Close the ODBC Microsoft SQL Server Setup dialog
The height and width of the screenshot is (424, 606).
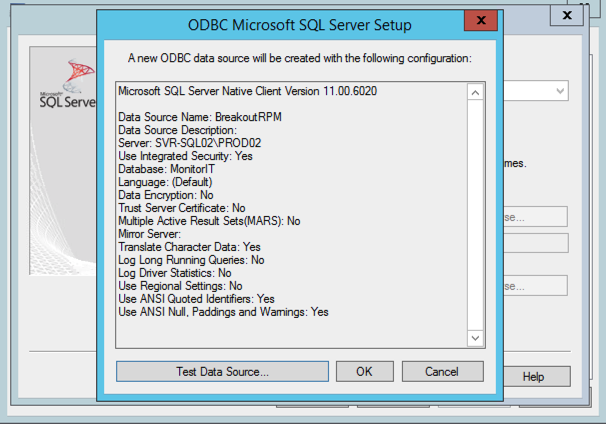point(481,20)
